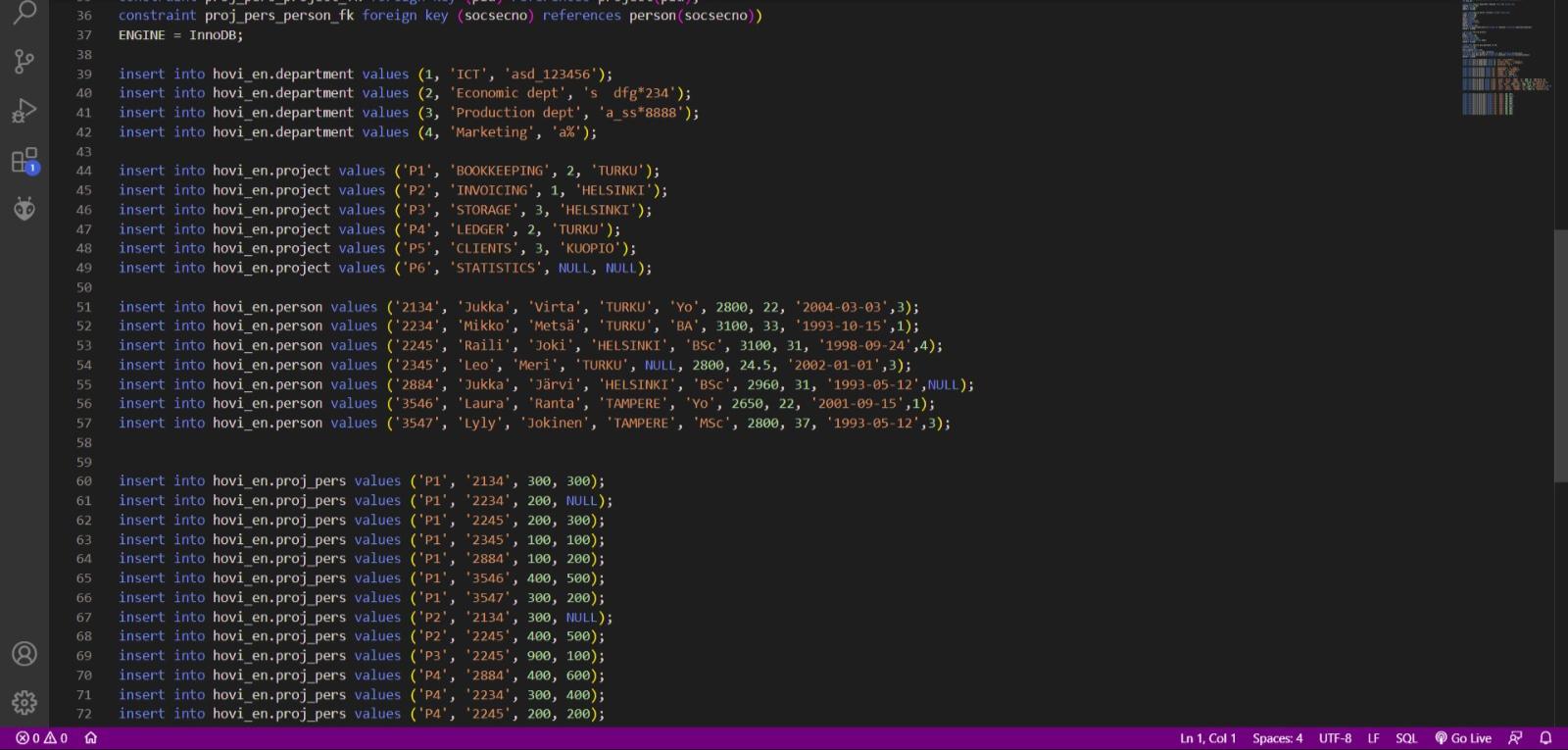1568x750 pixels.
Task: Click the feedback icon in status bar
Action: [1515, 738]
